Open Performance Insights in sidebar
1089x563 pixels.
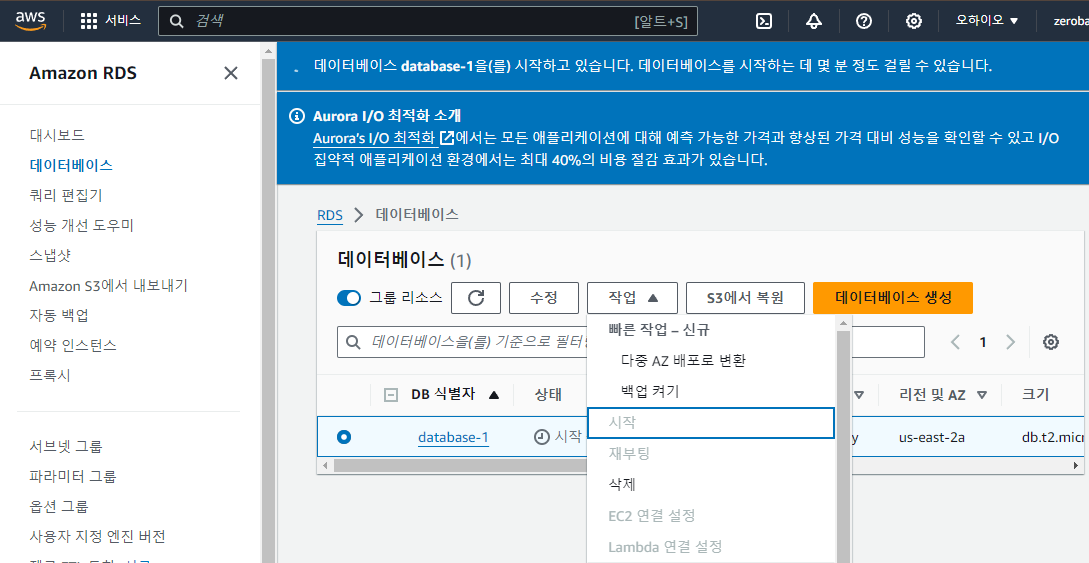81,225
